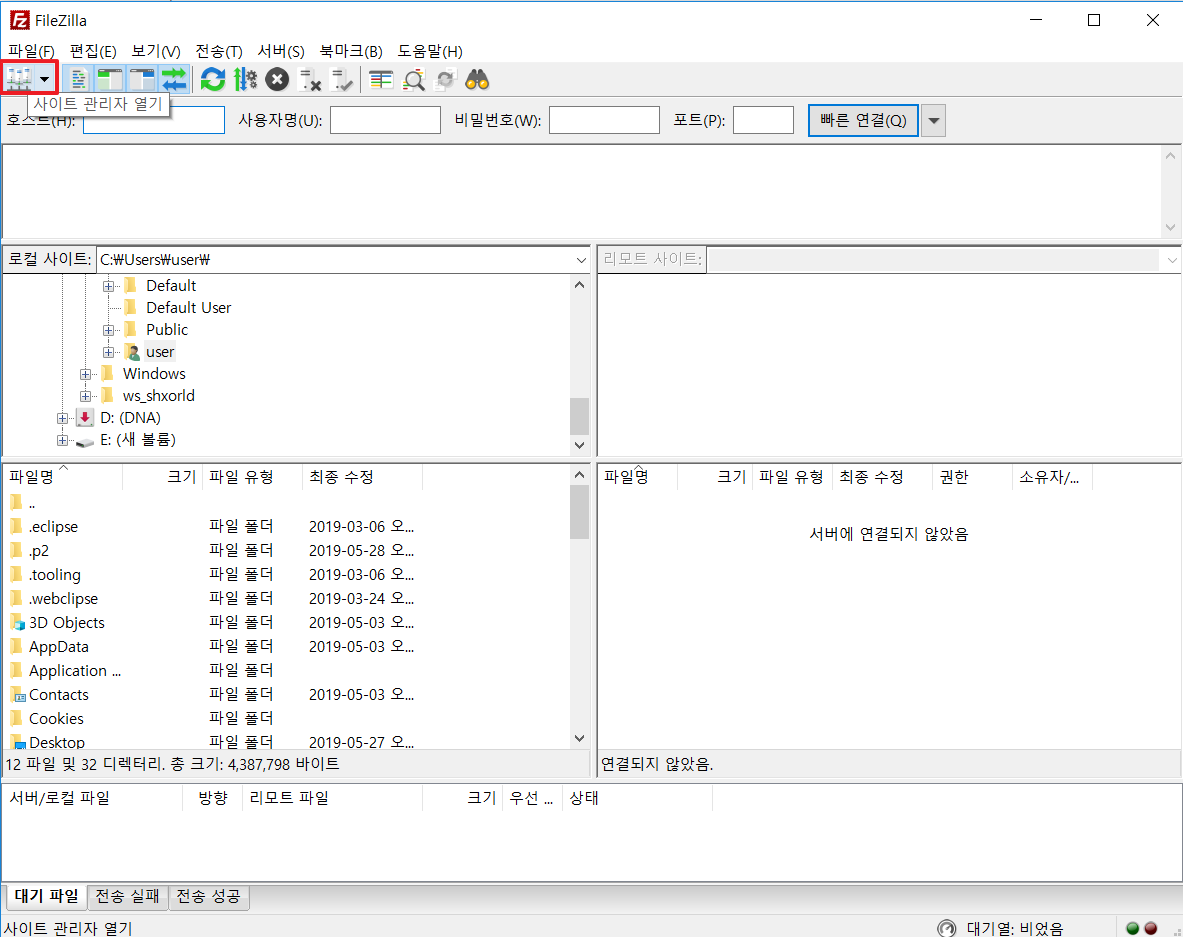Sort local list by 파일명 column

pyautogui.click(x=63, y=477)
